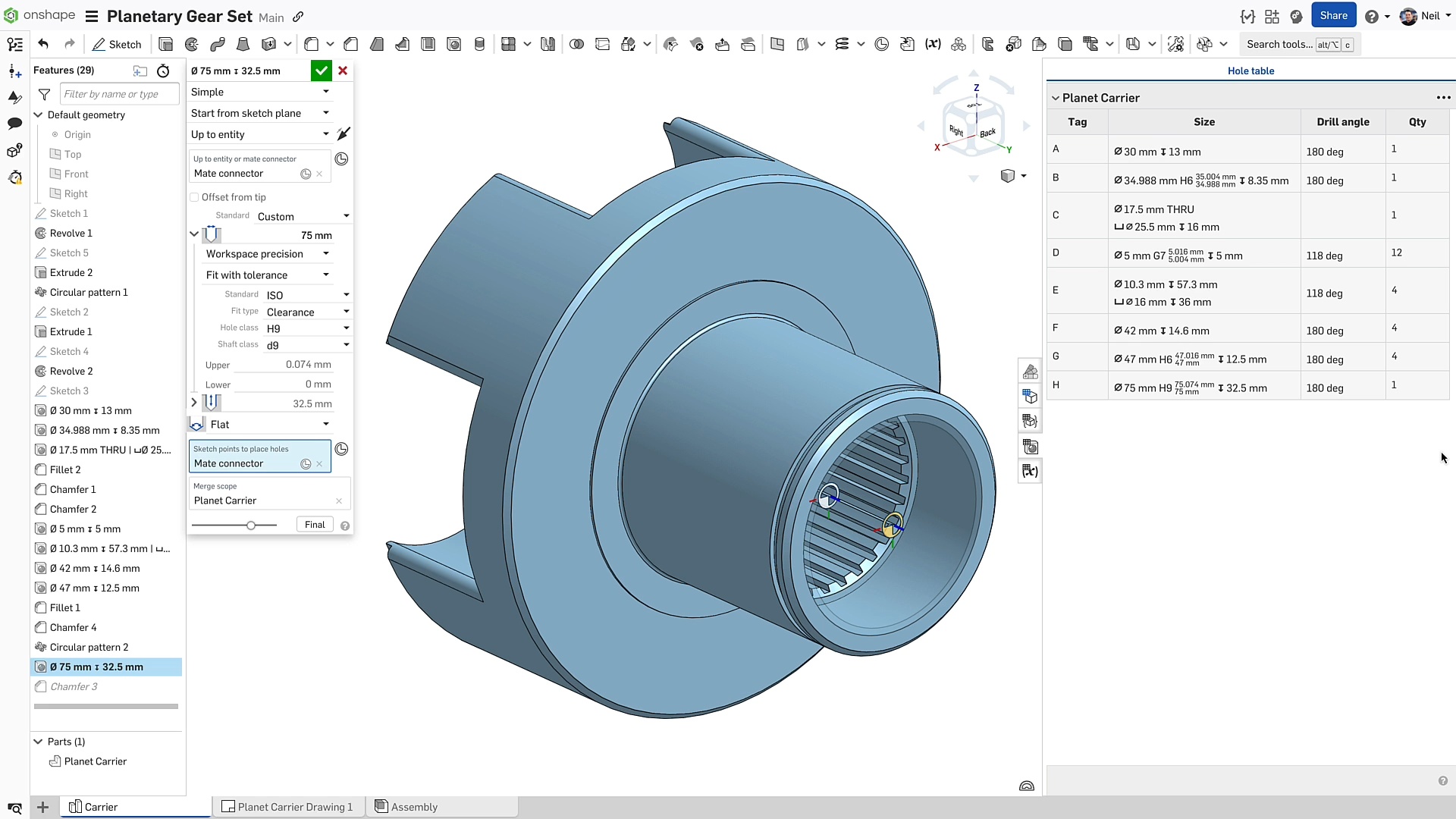Click the green checkmark to accept the hole feature

pos(322,71)
